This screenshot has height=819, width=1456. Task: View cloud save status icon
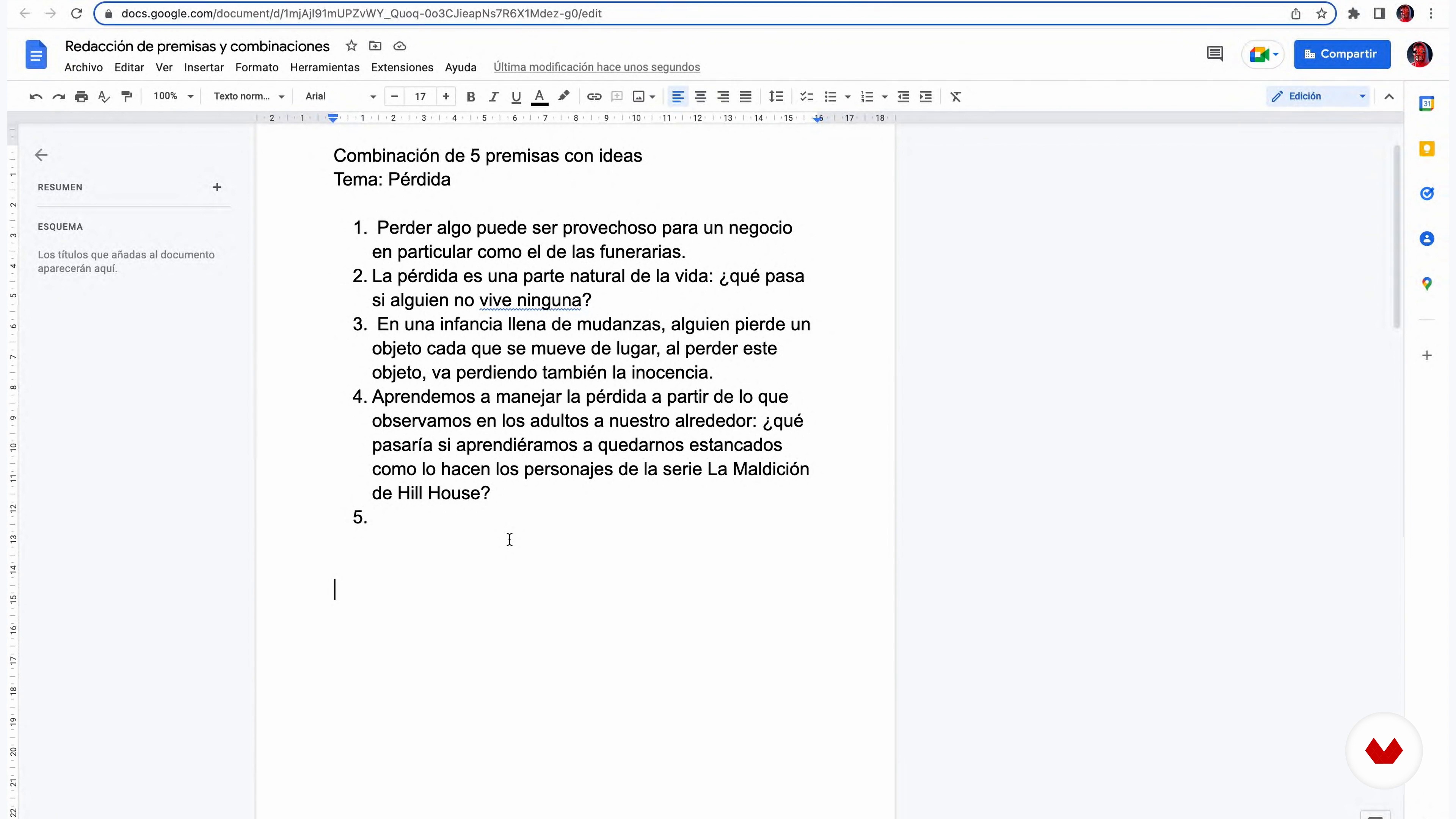(x=400, y=46)
